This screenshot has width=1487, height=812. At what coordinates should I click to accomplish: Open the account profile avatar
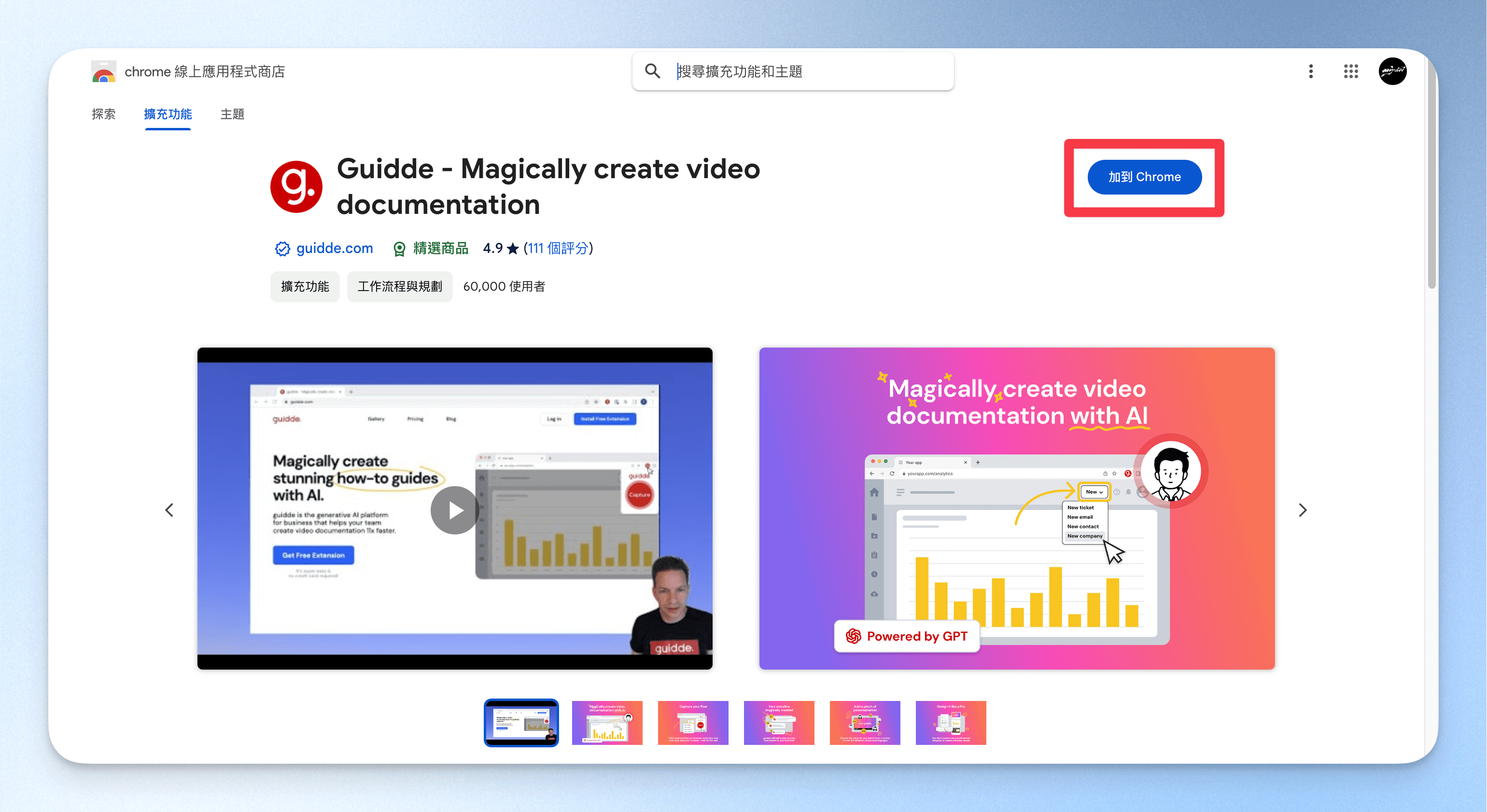[x=1392, y=71]
